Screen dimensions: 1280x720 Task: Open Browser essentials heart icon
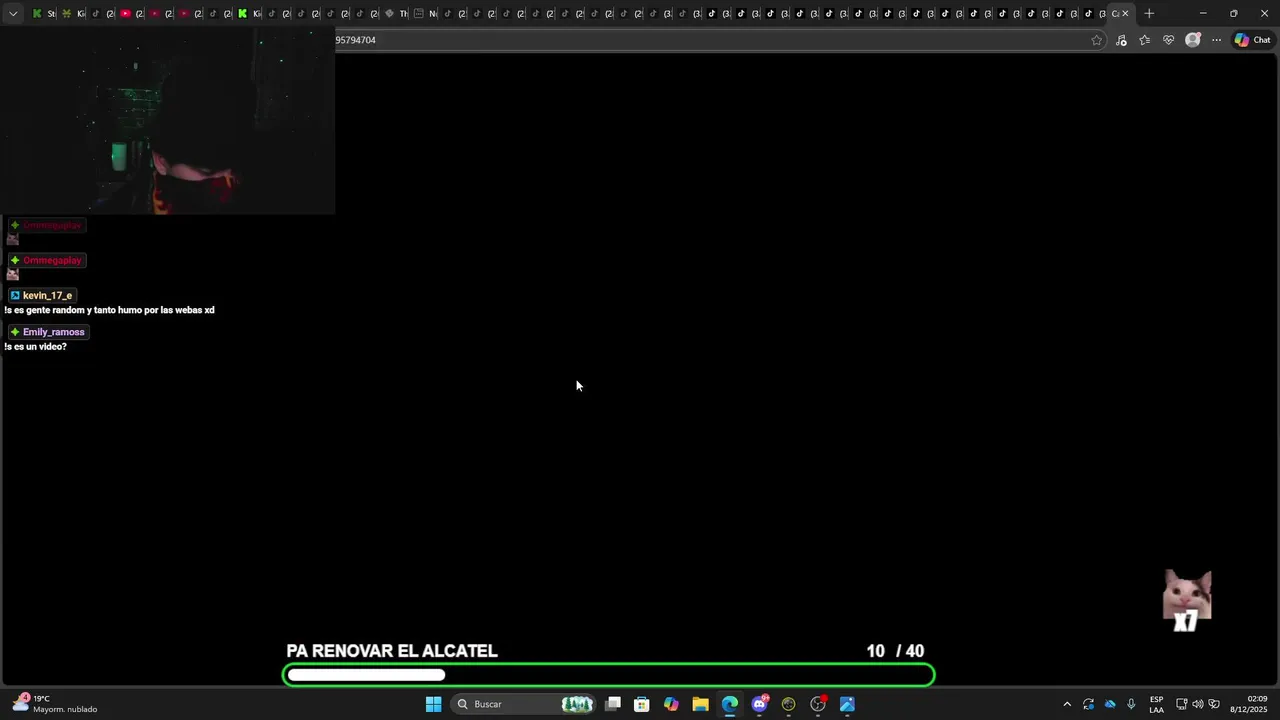(x=1168, y=40)
